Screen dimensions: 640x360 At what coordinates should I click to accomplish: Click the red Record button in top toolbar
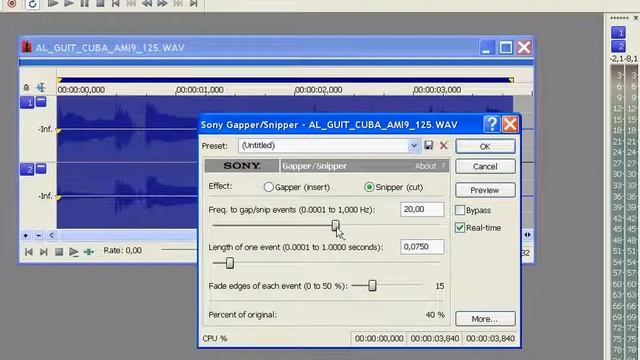(12, 4)
